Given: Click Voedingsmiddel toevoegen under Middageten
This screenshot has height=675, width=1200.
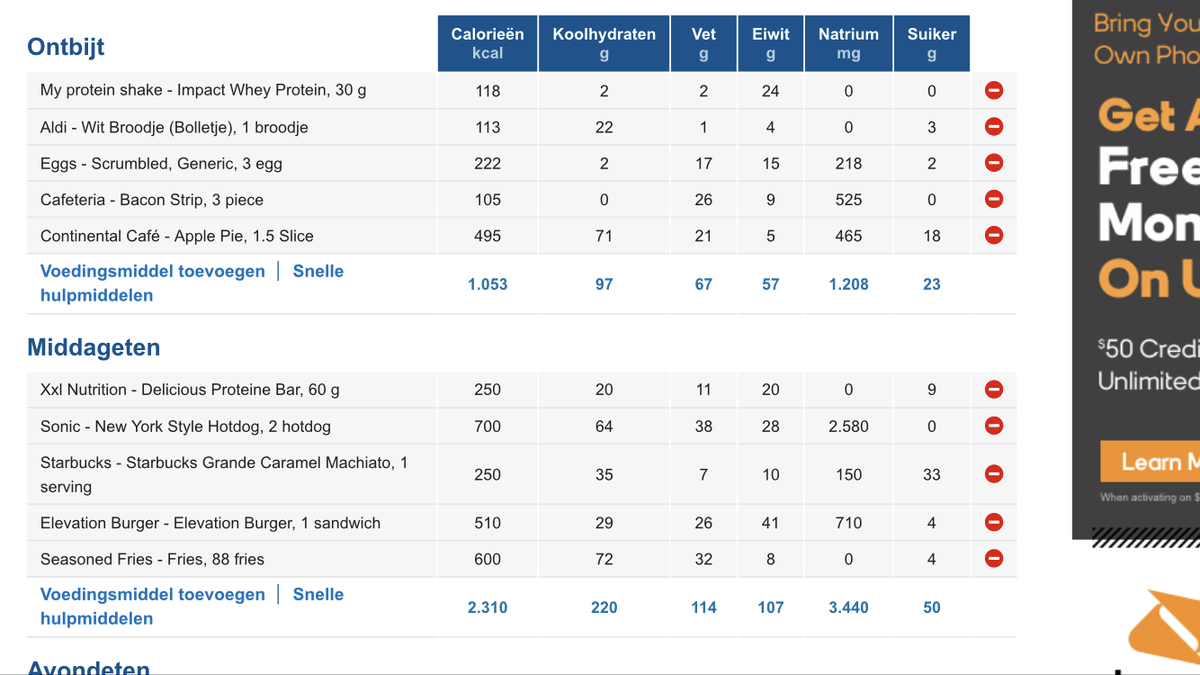Looking at the screenshot, I should [153, 594].
